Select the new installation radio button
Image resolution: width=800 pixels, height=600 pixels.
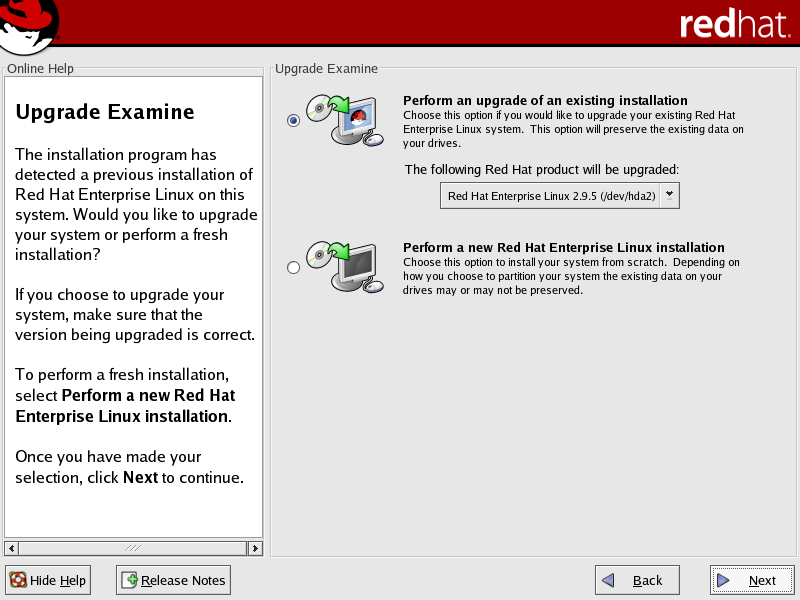click(293, 267)
